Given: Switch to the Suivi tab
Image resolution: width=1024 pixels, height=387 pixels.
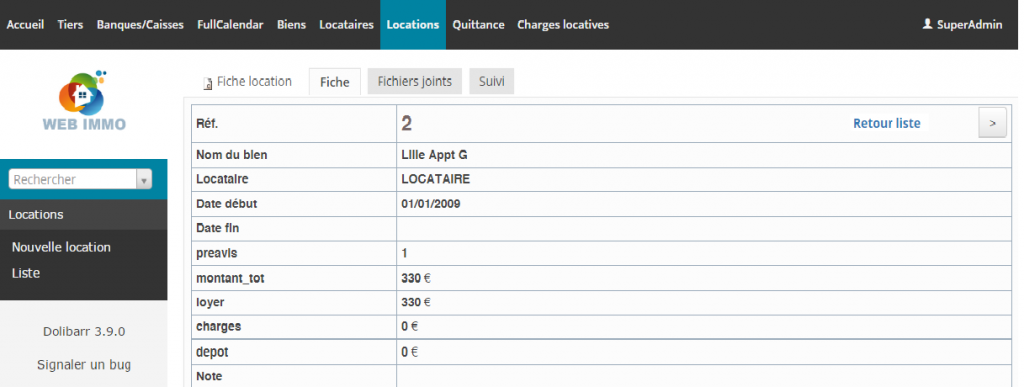Looking at the screenshot, I should [x=491, y=82].
